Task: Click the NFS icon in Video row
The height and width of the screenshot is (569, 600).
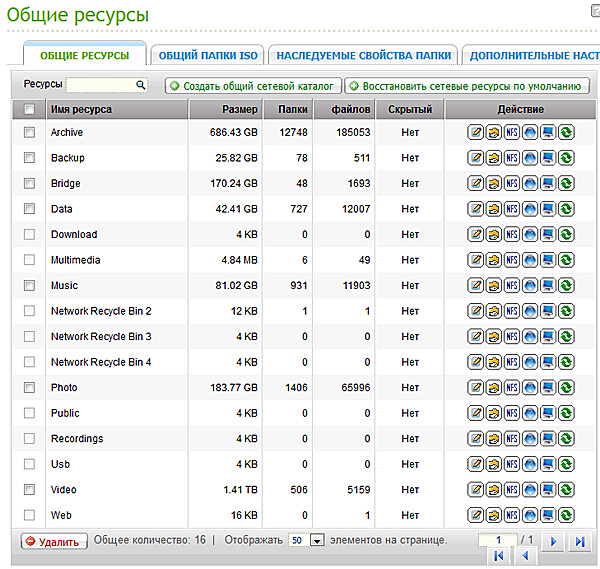Action: (x=512, y=490)
